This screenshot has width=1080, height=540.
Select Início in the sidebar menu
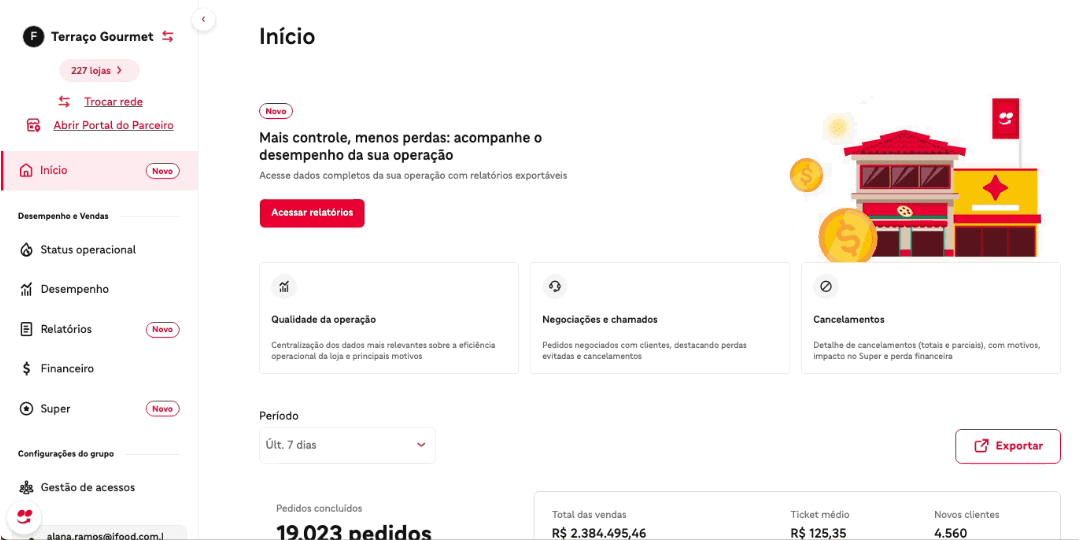54,170
